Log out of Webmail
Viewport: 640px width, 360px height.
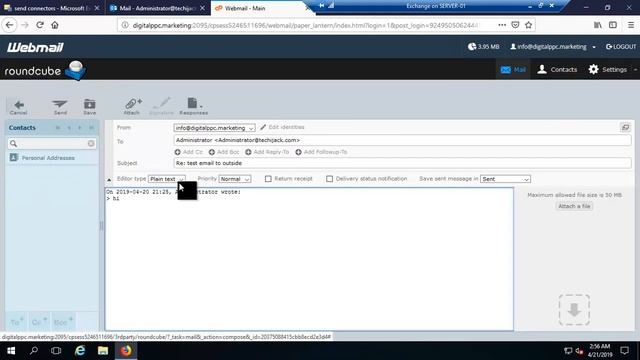tap(621, 47)
